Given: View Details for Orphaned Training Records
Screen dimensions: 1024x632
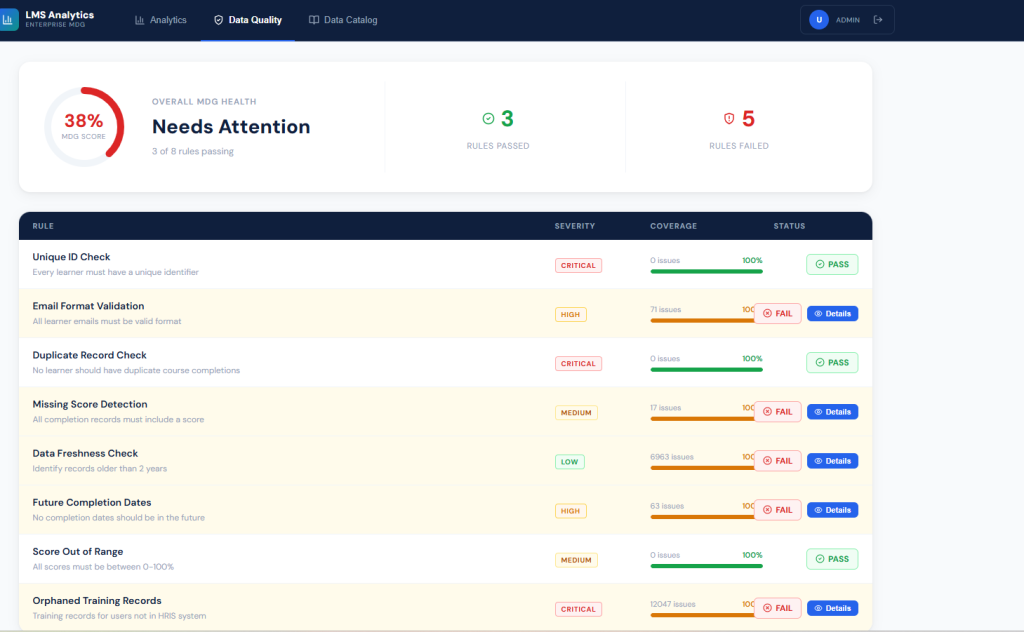Looking at the screenshot, I should pos(832,608).
